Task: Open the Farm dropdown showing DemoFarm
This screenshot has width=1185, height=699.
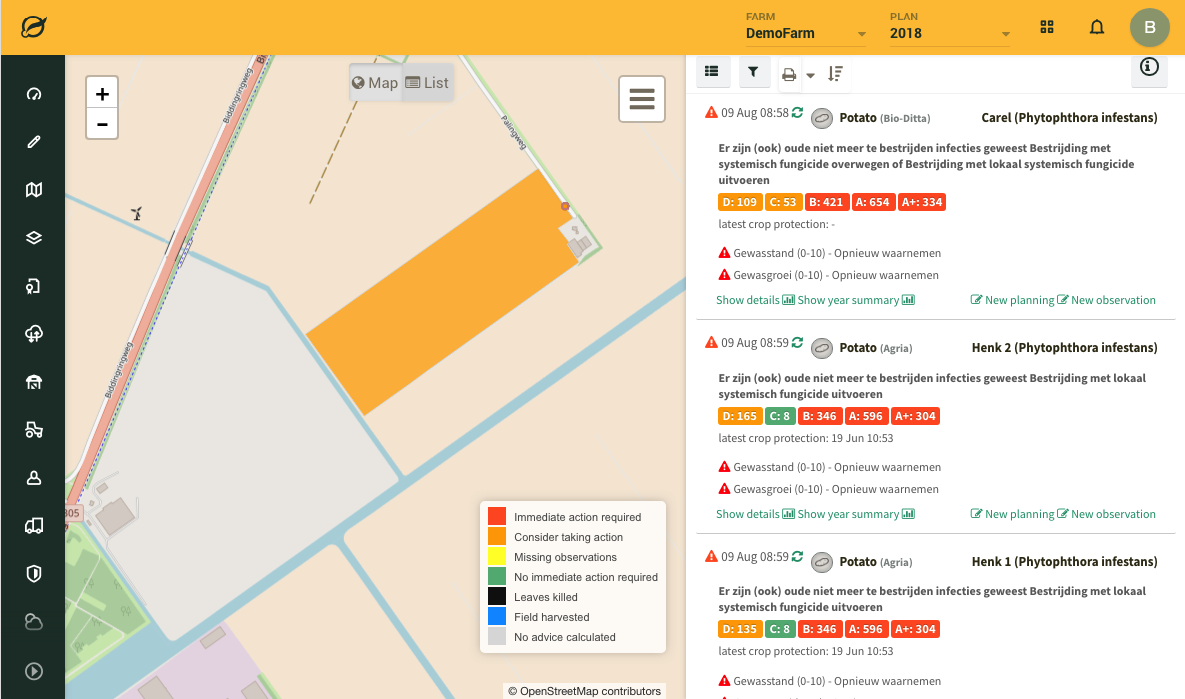Action: 805,34
